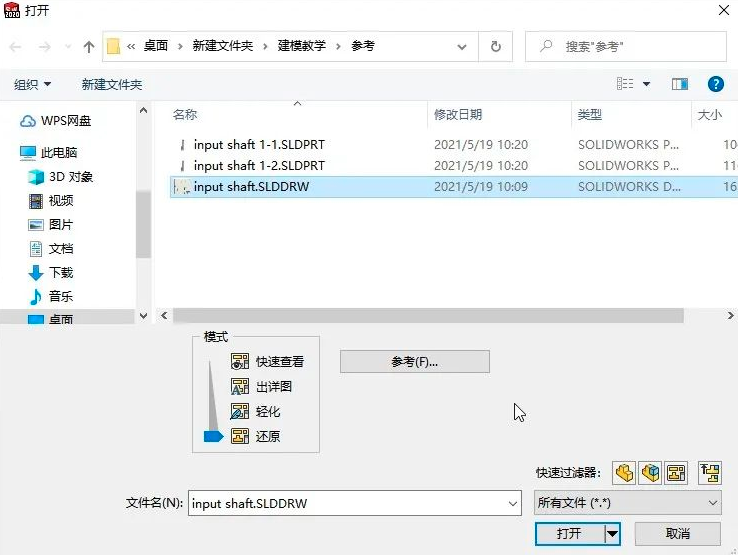738x555 pixels.
Task: Click the 参考(F)... button
Action: (415, 362)
